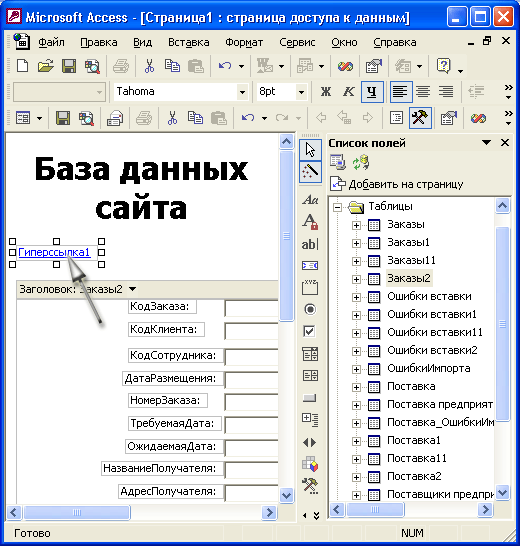Screen dimensions: 520x546
Task: Select the Label tool in toolbox
Action: pyautogui.click(x=310, y=200)
